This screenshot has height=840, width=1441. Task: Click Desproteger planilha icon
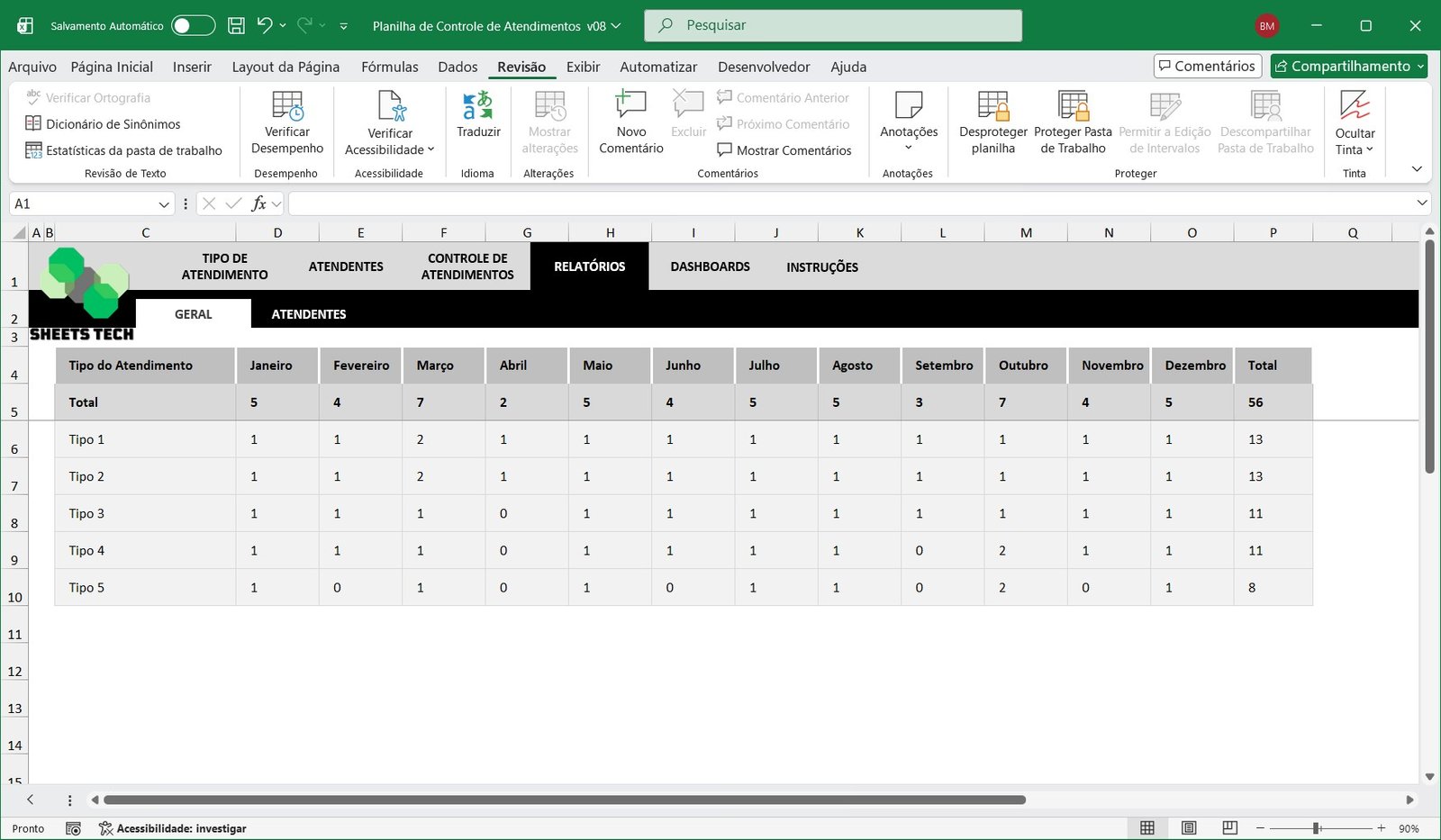point(992,106)
